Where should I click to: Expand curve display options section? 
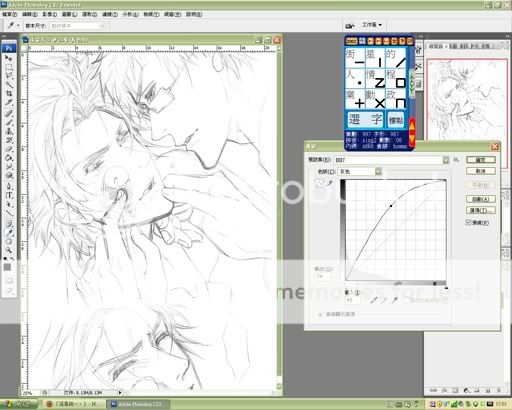pos(320,314)
